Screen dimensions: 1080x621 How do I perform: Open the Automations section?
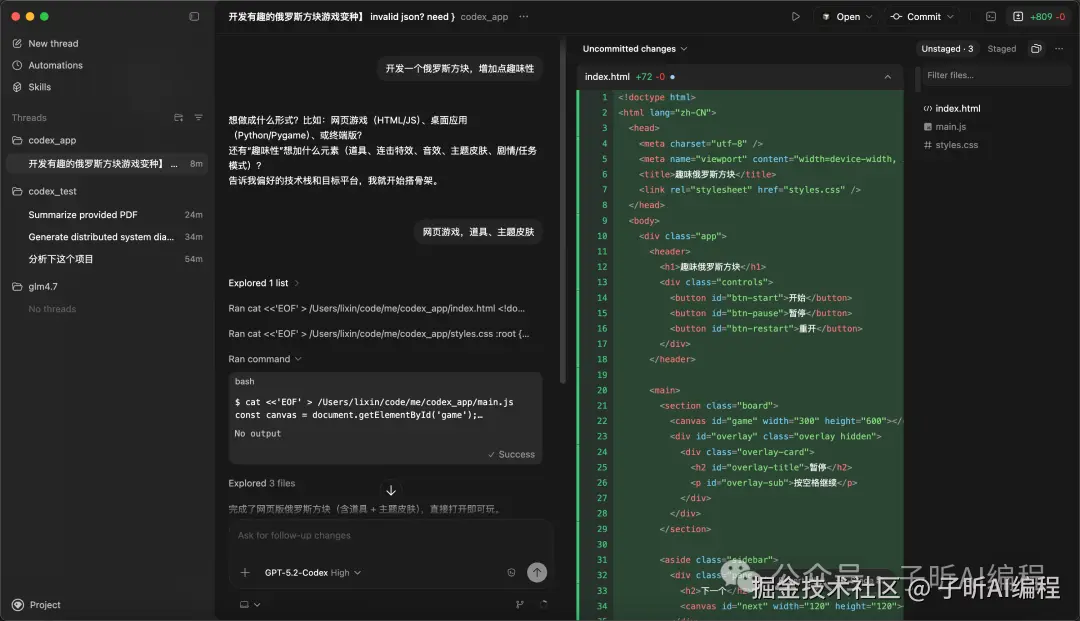point(54,65)
